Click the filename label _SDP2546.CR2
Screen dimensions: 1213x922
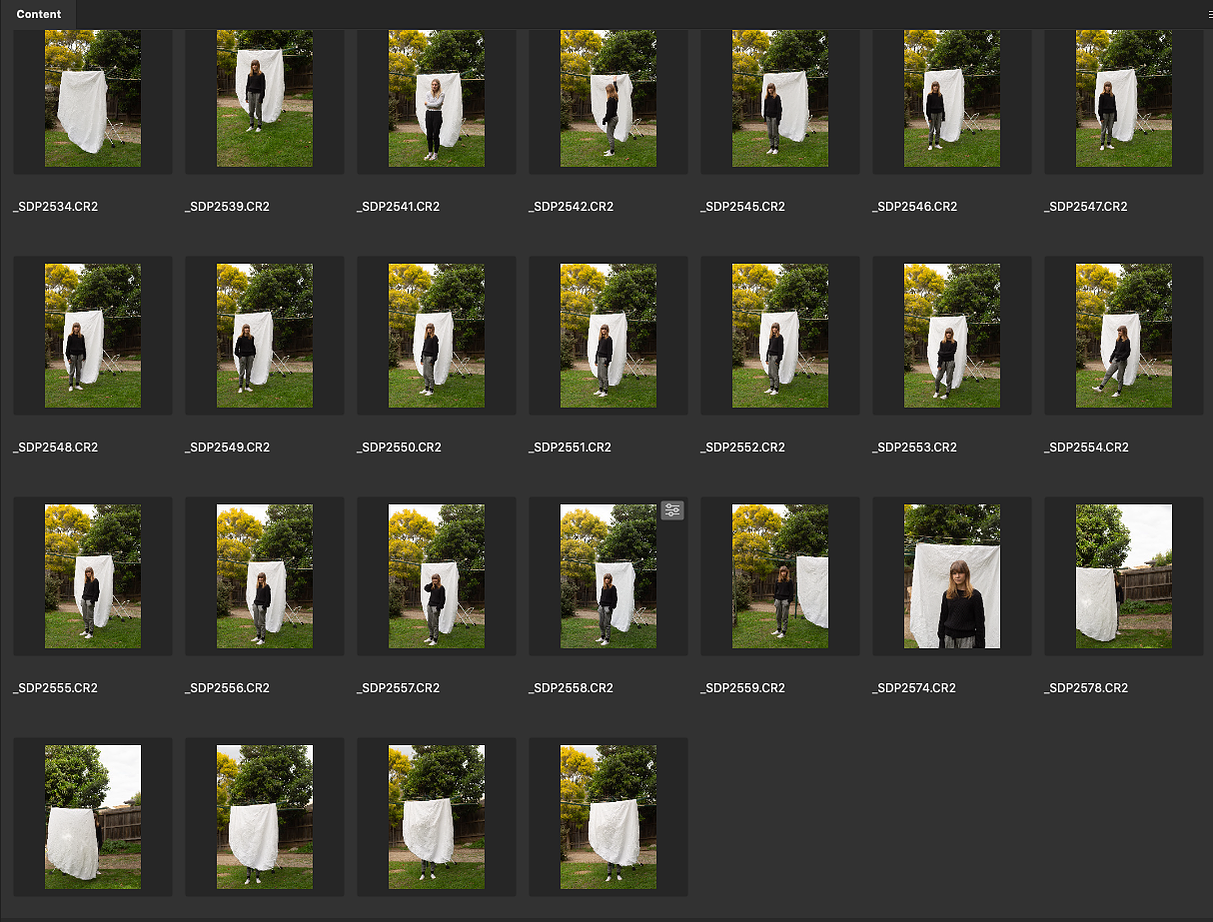coord(915,207)
